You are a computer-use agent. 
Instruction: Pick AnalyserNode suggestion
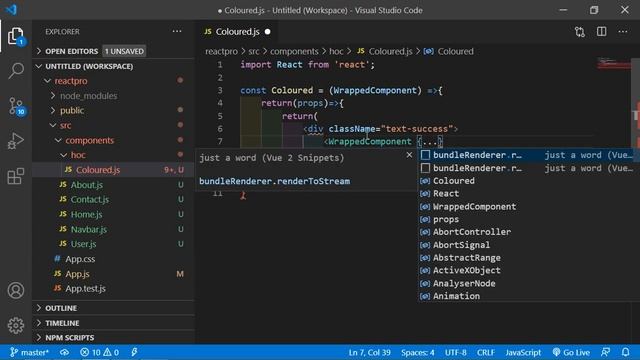coord(529,283)
